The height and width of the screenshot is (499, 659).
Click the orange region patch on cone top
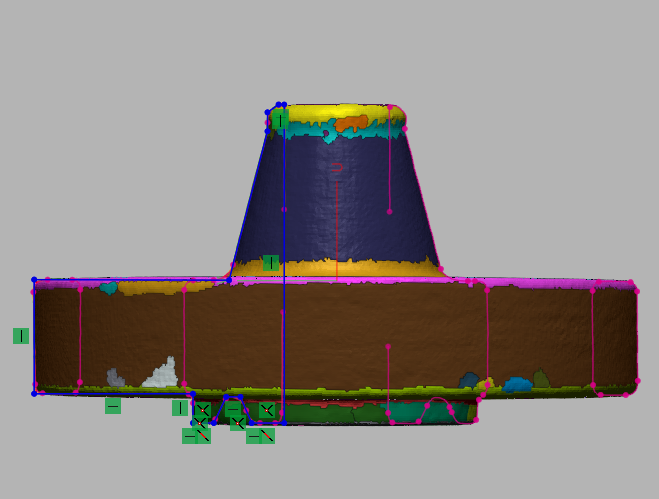tap(351, 124)
